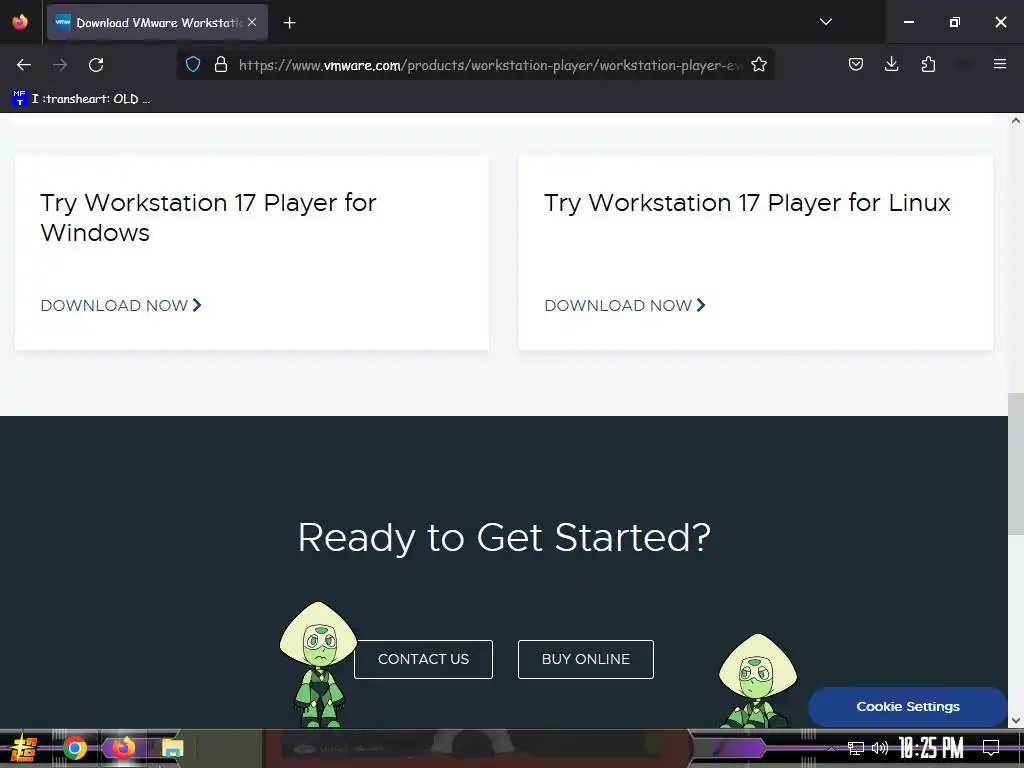Click the scrollbar up arrow
This screenshot has height=768, width=1024.
(1016, 121)
